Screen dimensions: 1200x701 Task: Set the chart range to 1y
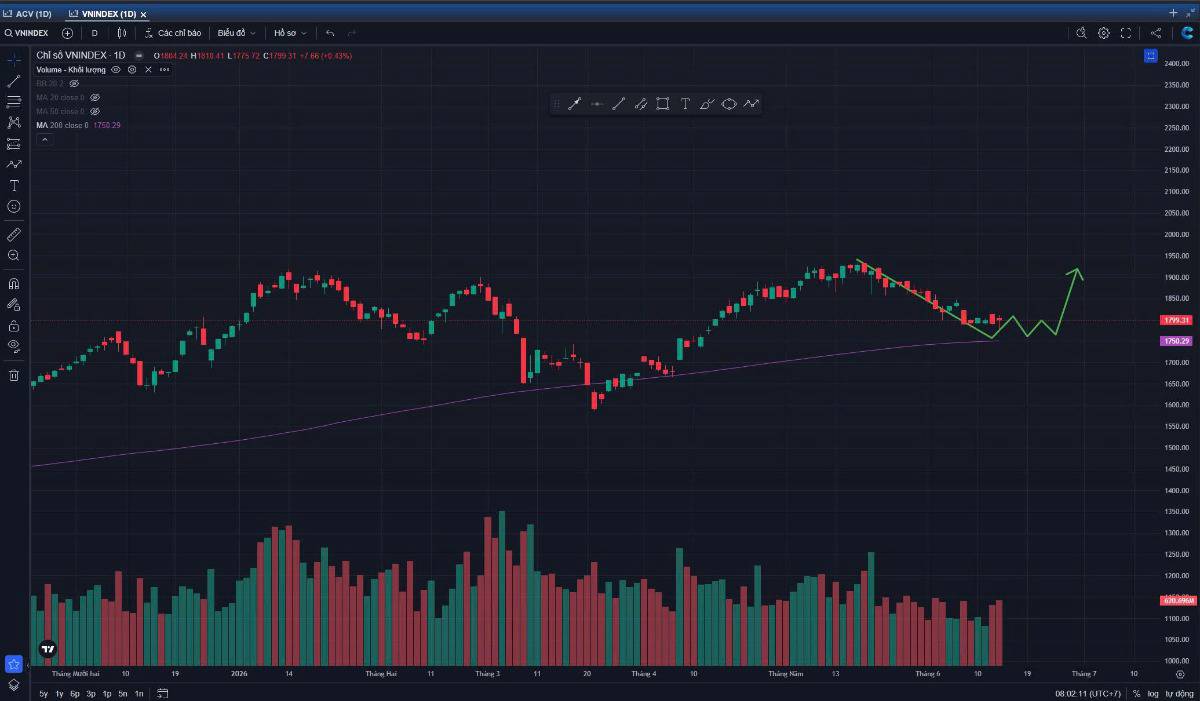coord(60,693)
